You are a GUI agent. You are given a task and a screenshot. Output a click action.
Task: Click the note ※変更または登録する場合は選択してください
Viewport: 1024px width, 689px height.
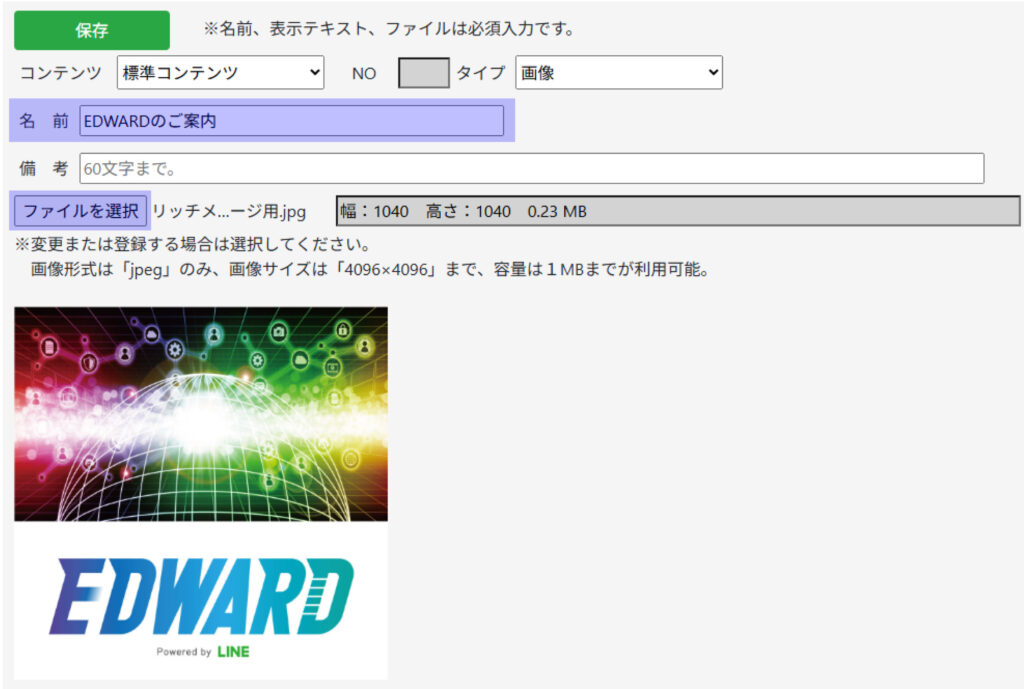(193, 244)
